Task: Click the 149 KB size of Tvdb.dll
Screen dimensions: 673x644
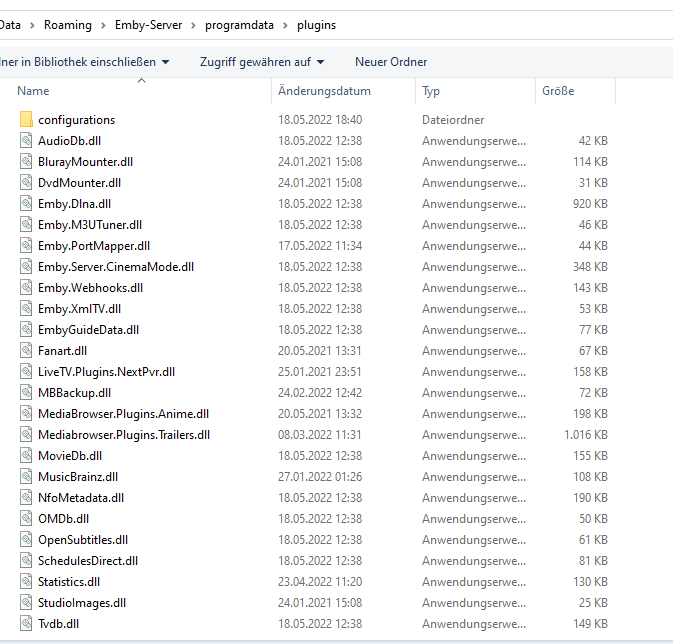Action: pos(590,624)
